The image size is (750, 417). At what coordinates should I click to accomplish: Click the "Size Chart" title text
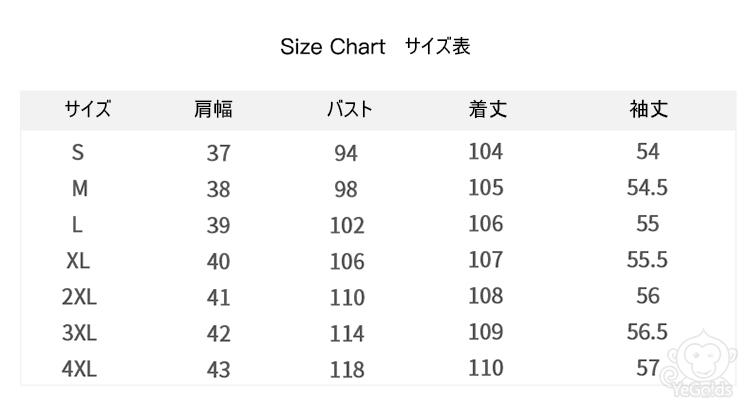tap(332, 47)
